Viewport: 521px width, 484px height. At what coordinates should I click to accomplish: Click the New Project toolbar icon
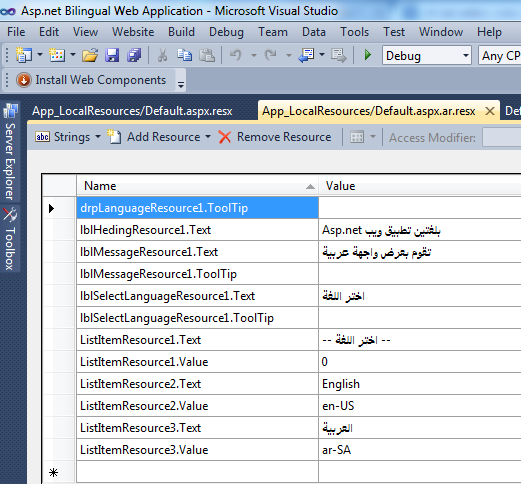pyautogui.click(x=23, y=55)
